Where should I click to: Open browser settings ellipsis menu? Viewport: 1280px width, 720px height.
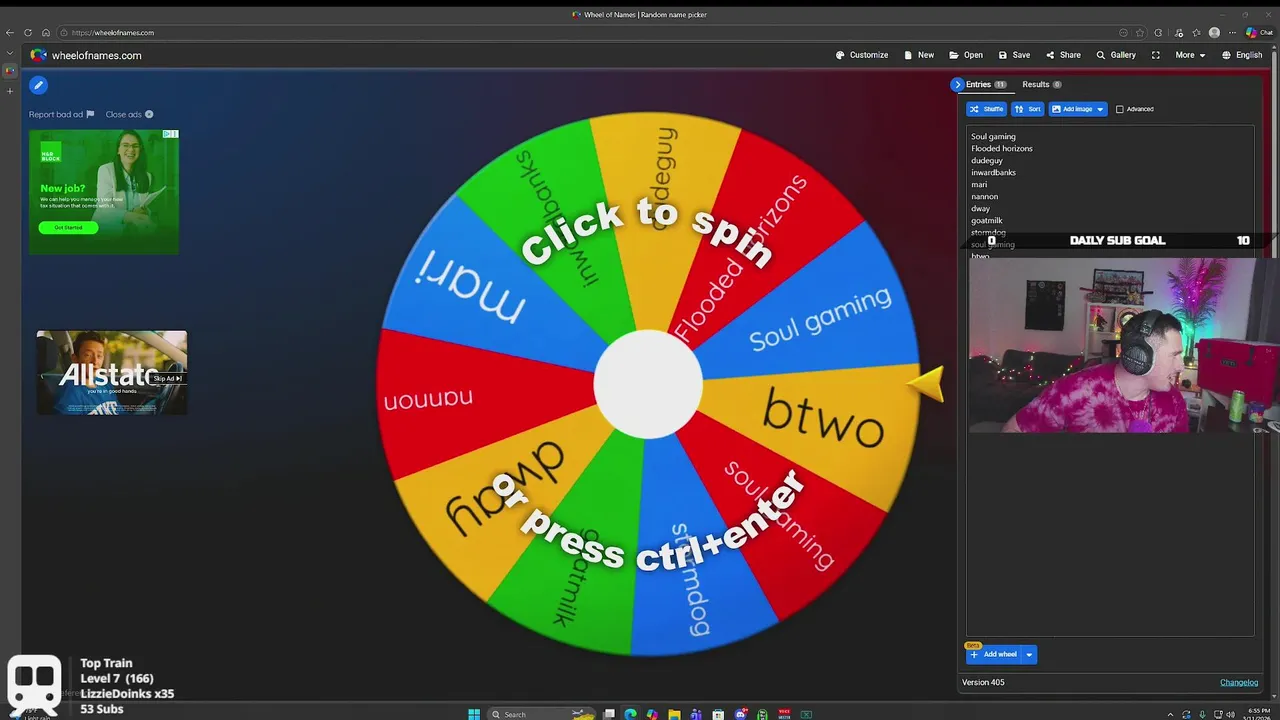(x=1232, y=33)
